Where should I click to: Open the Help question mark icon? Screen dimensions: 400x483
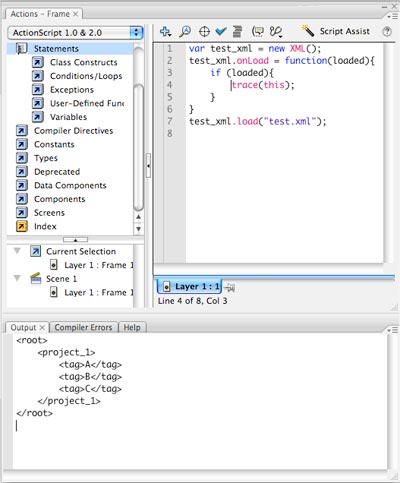[x=387, y=32]
